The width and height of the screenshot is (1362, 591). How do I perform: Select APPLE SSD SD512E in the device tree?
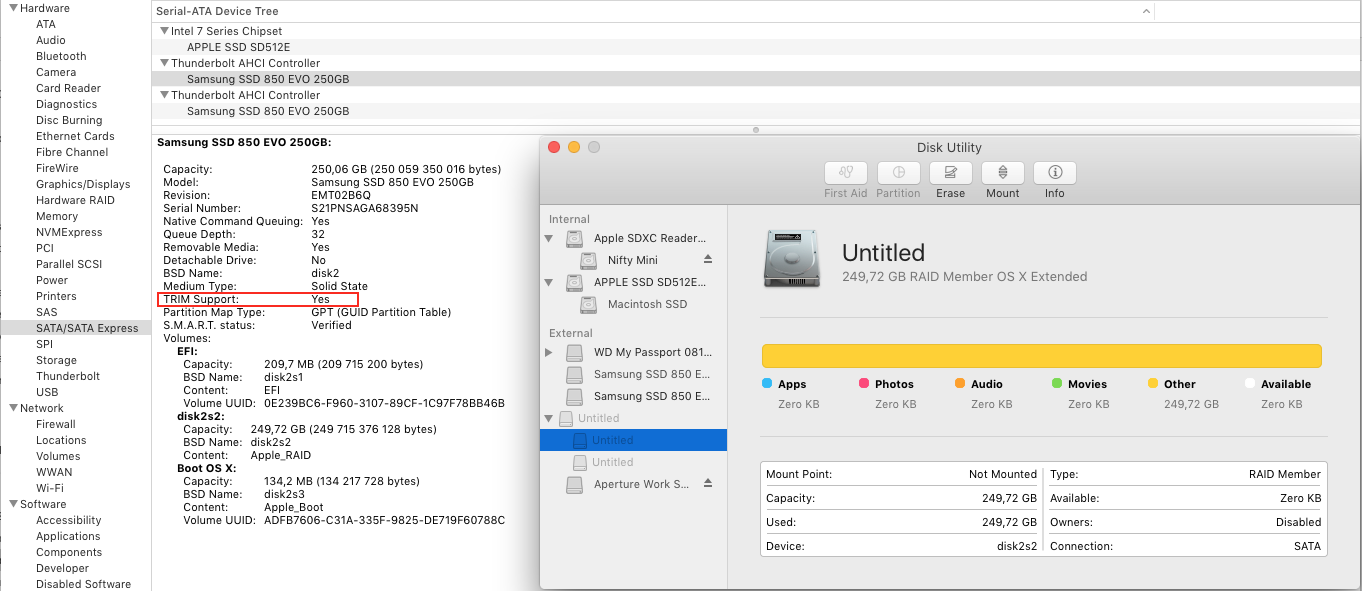pos(238,47)
